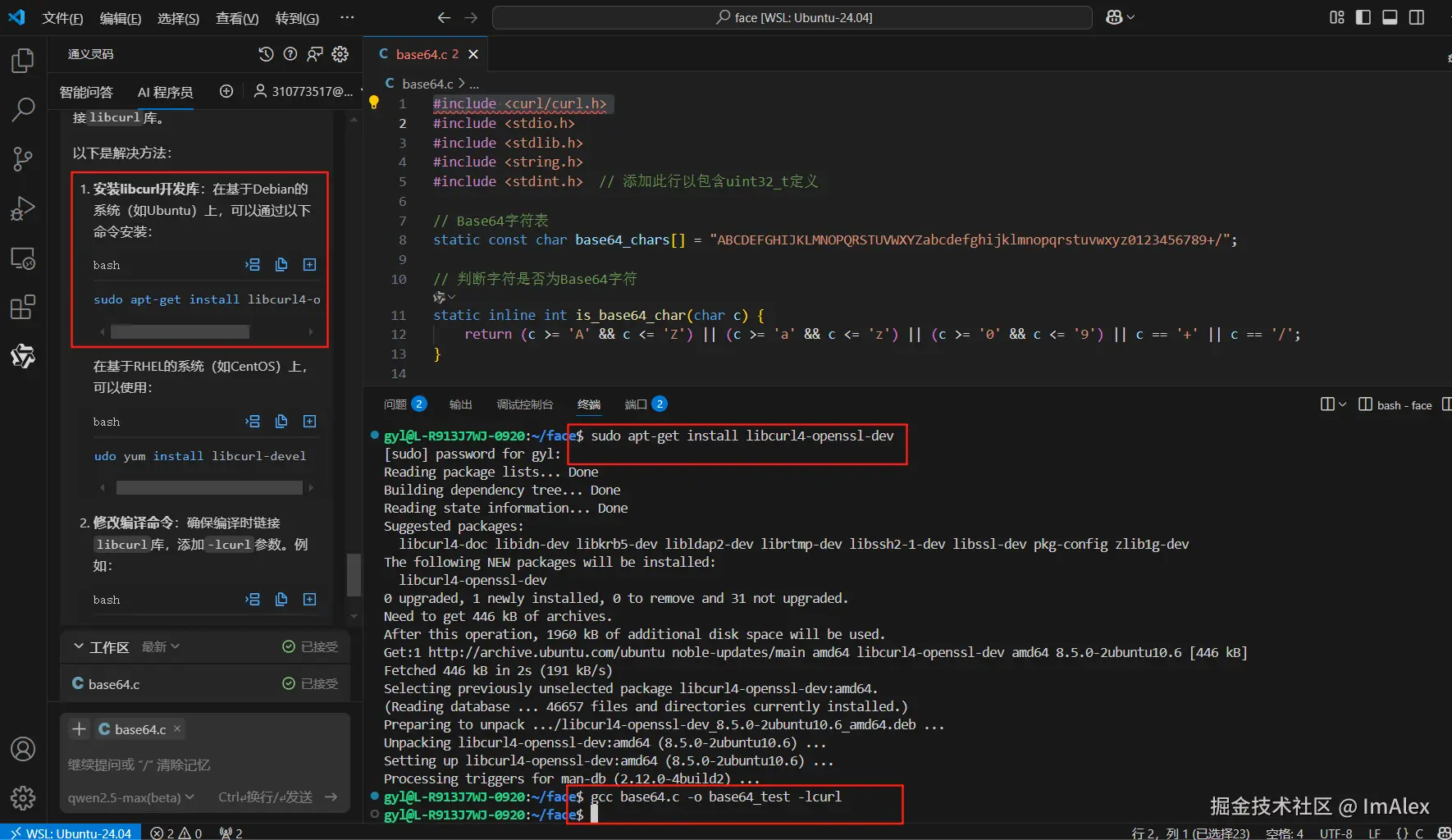Click the WSL: Ubuntu-24.04 remote indicator
1452x840 pixels.
71,833
